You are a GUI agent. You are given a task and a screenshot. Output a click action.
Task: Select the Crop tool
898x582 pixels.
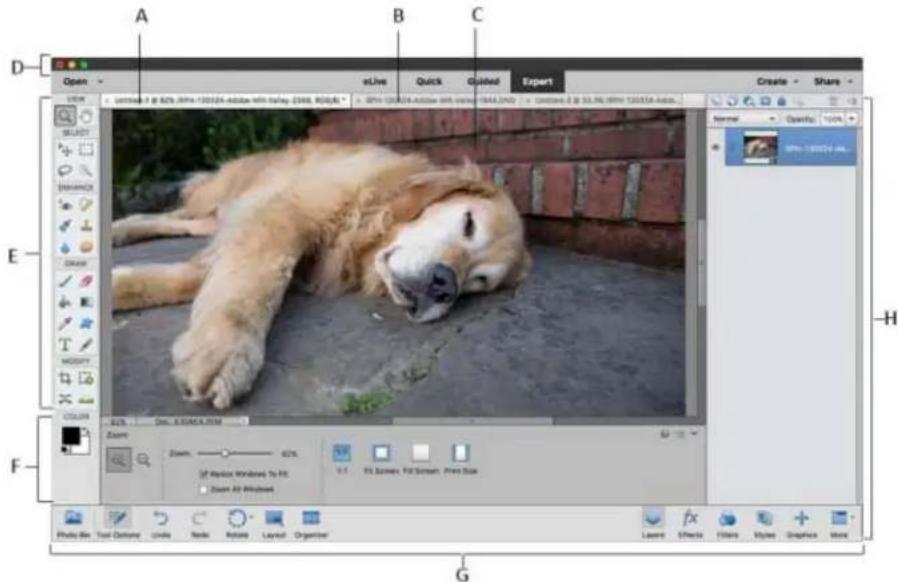(63, 375)
